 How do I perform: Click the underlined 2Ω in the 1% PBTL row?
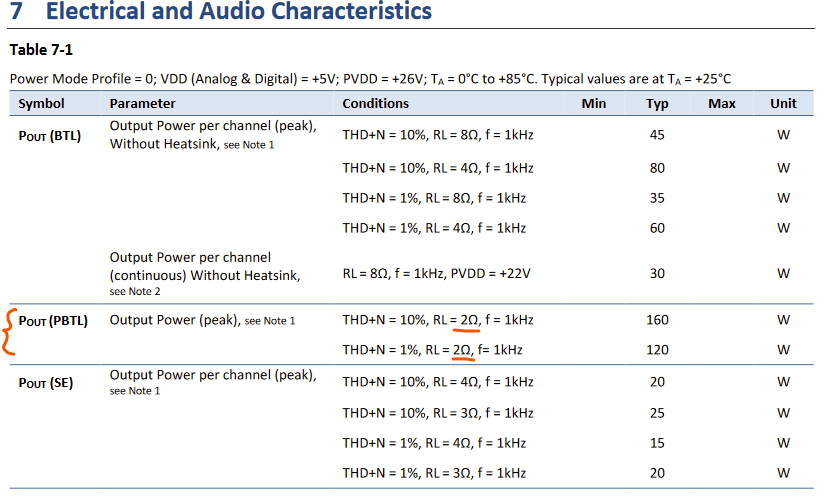(x=462, y=350)
